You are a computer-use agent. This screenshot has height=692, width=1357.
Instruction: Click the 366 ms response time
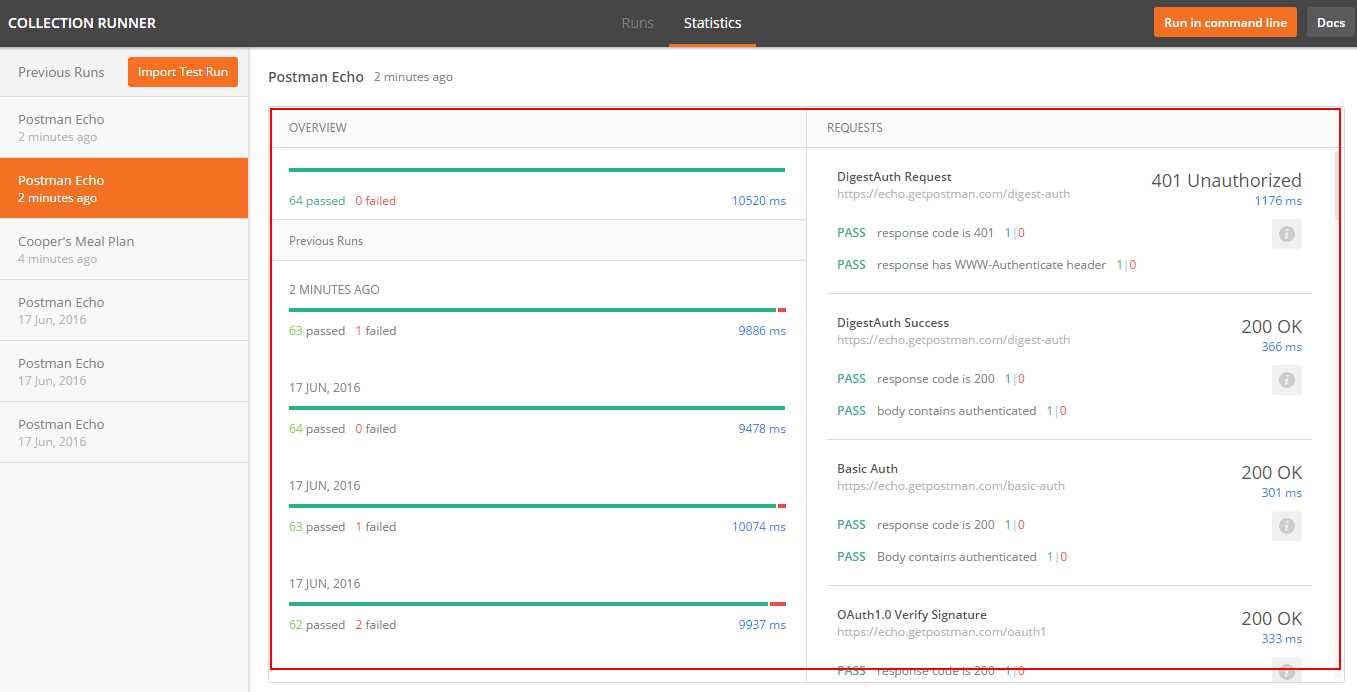(x=1282, y=347)
